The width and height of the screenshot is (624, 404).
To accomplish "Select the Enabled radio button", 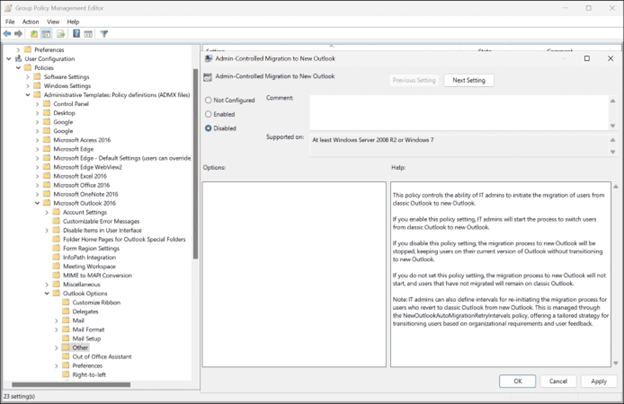I will pos(208,114).
